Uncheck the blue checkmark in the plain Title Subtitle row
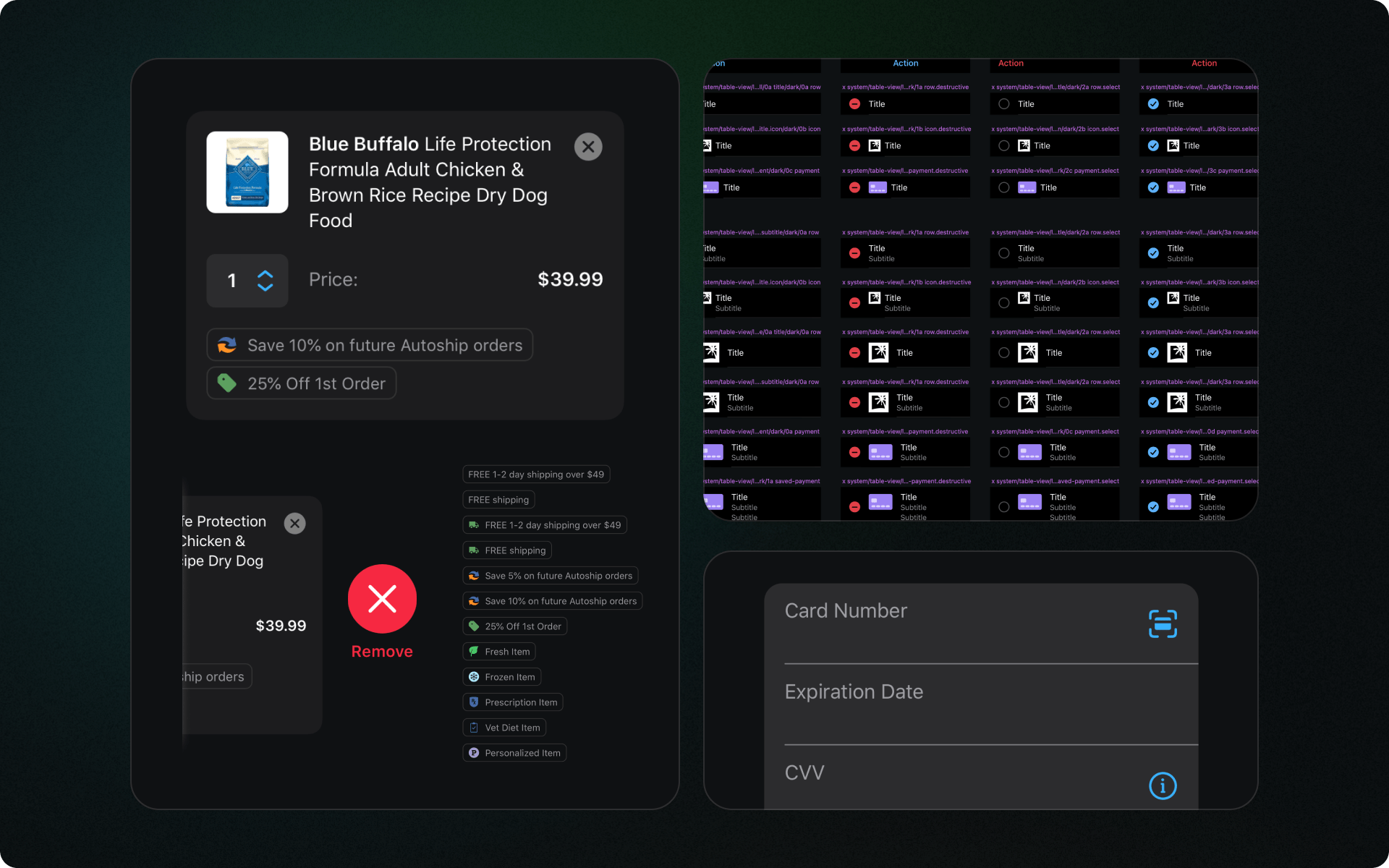This screenshot has height=868, width=1389. tap(1153, 253)
